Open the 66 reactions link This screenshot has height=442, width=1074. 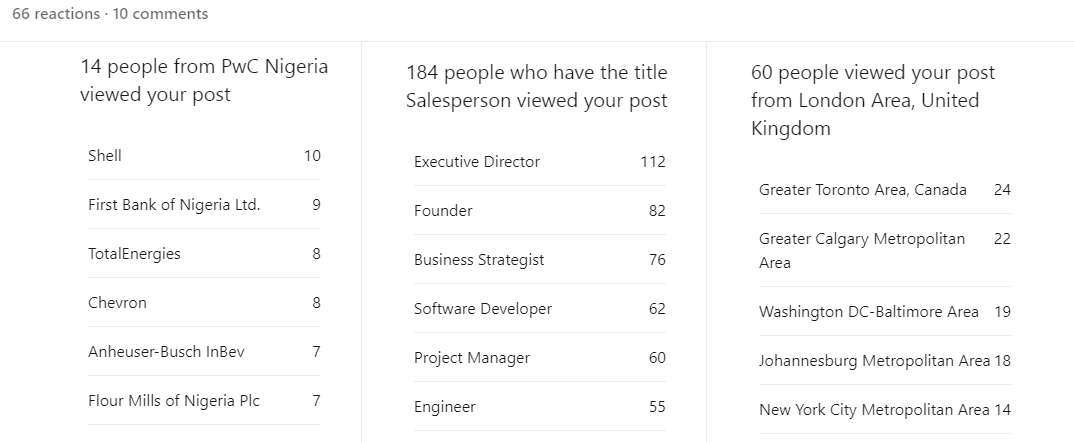point(55,14)
